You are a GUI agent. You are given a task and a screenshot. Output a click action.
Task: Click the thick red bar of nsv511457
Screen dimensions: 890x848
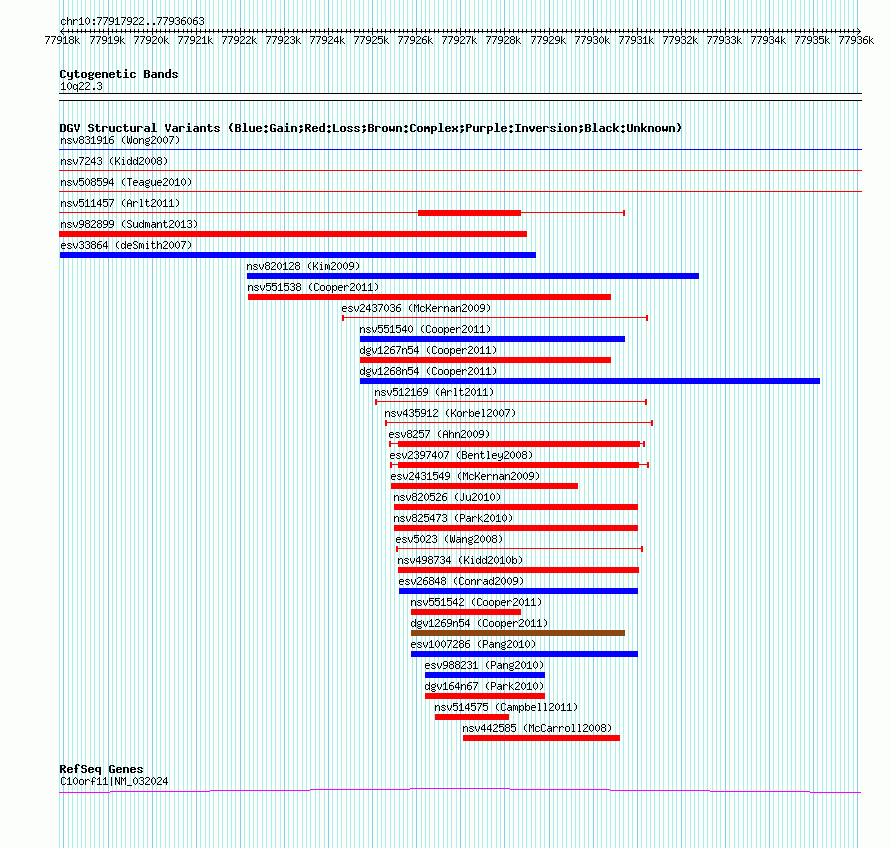[x=469, y=213]
